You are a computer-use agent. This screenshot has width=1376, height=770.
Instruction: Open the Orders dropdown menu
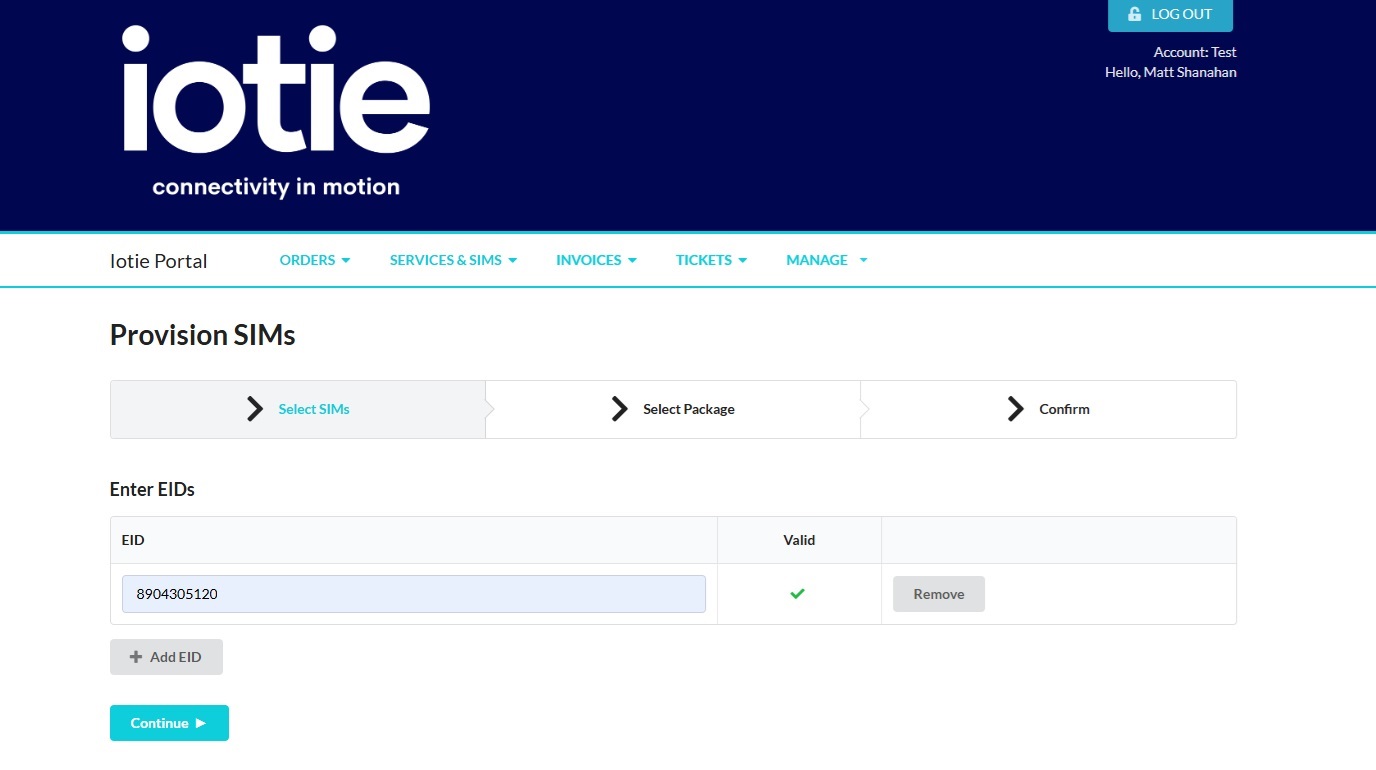[315, 260]
